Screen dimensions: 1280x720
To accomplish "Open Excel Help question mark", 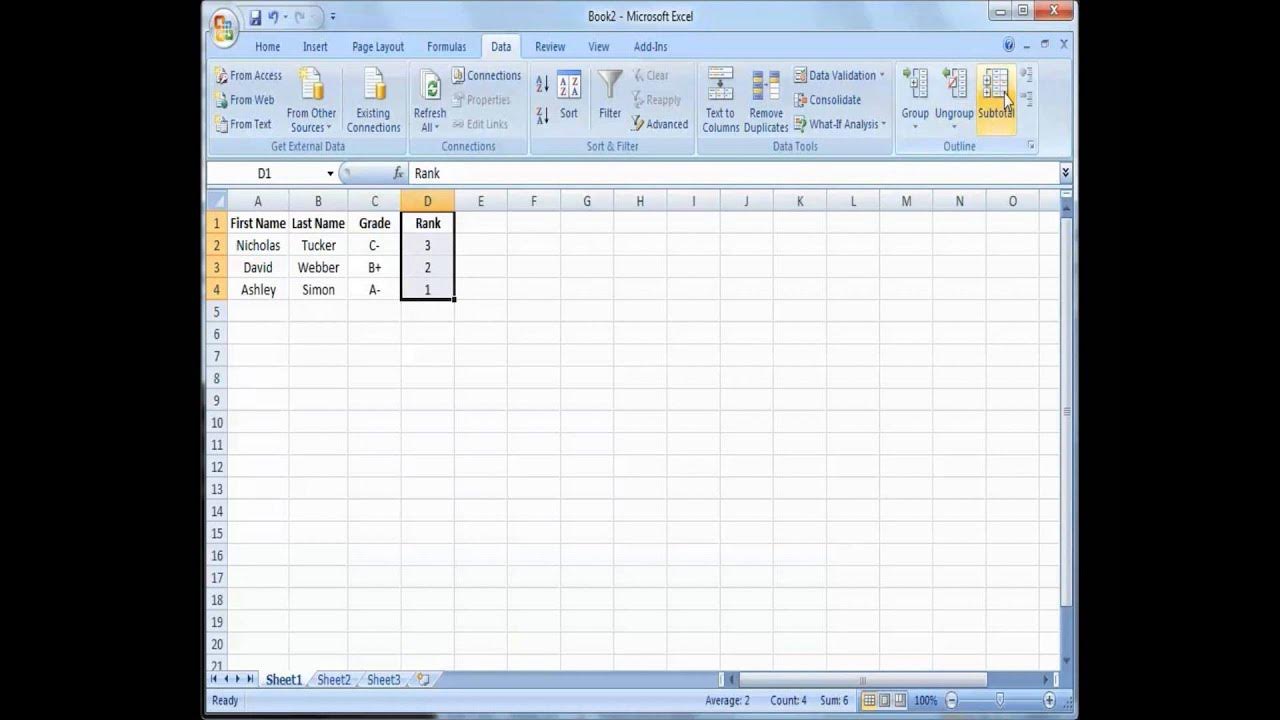I will [1009, 46].
